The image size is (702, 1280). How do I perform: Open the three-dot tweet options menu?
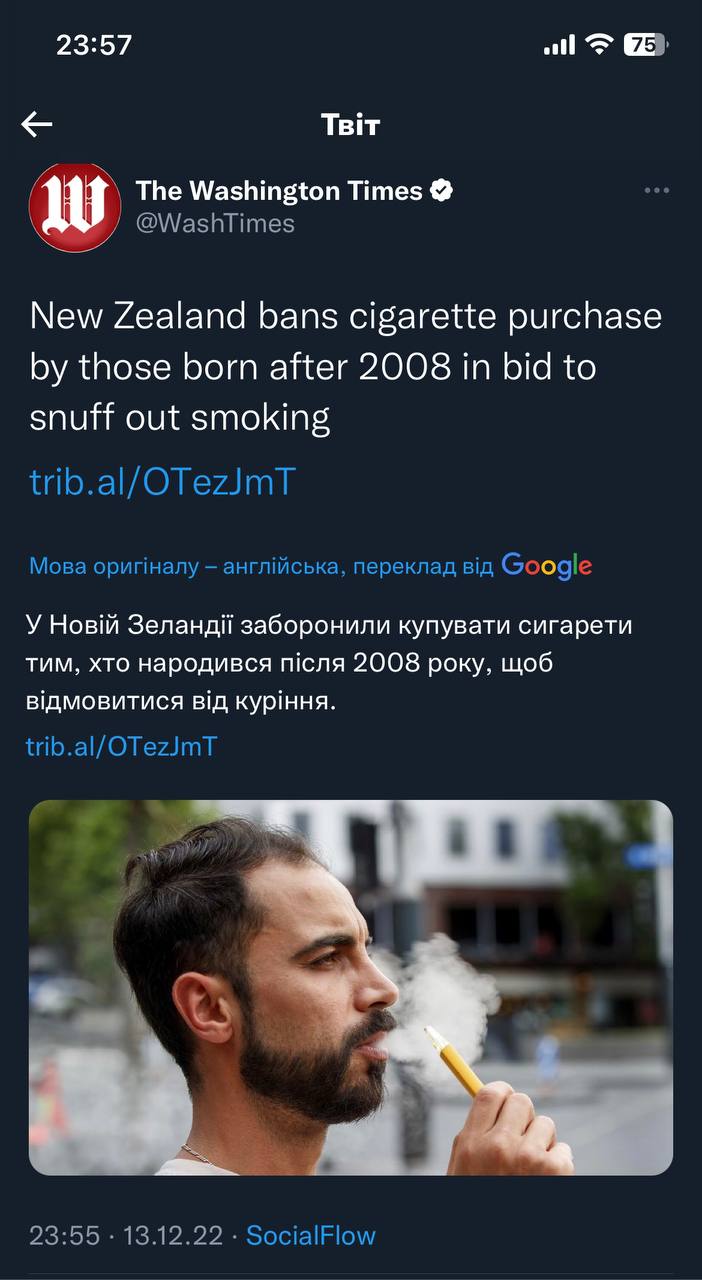[x=656, y=191]
